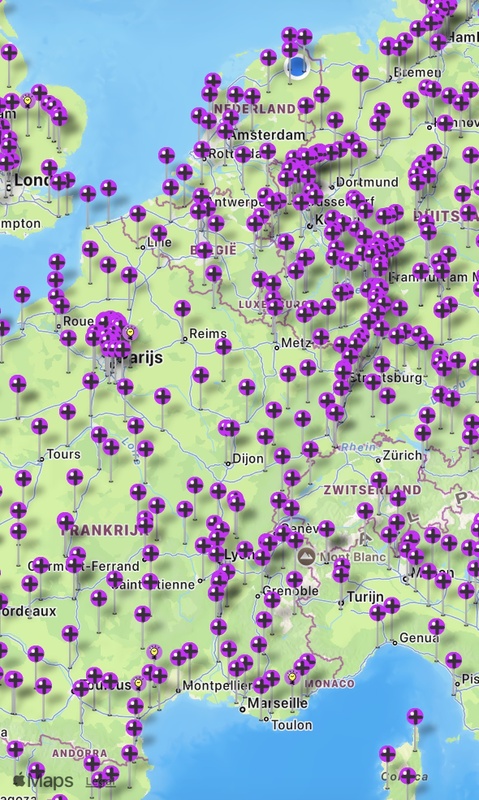Viewport: 479px width, 800px height.
Task: Tap the Dijon city label
Action: point(248,458)
